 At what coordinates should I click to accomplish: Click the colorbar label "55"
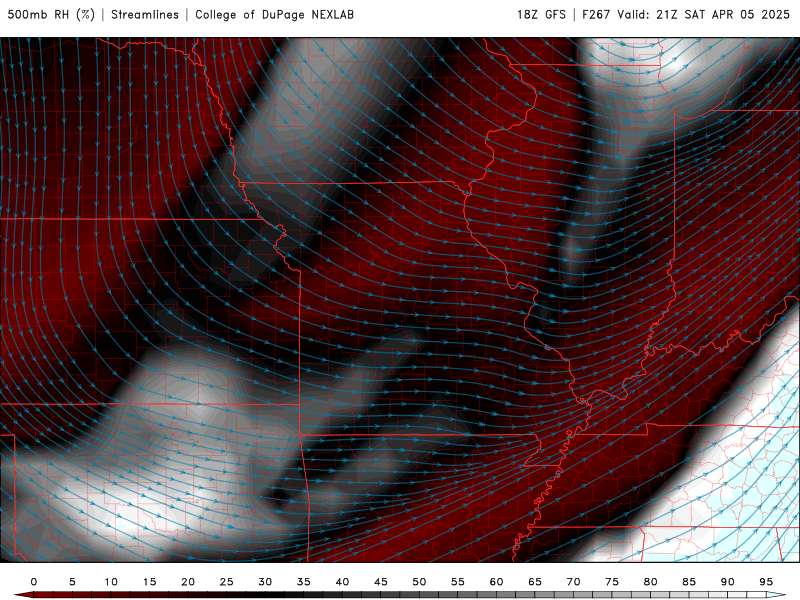point(457,582)
